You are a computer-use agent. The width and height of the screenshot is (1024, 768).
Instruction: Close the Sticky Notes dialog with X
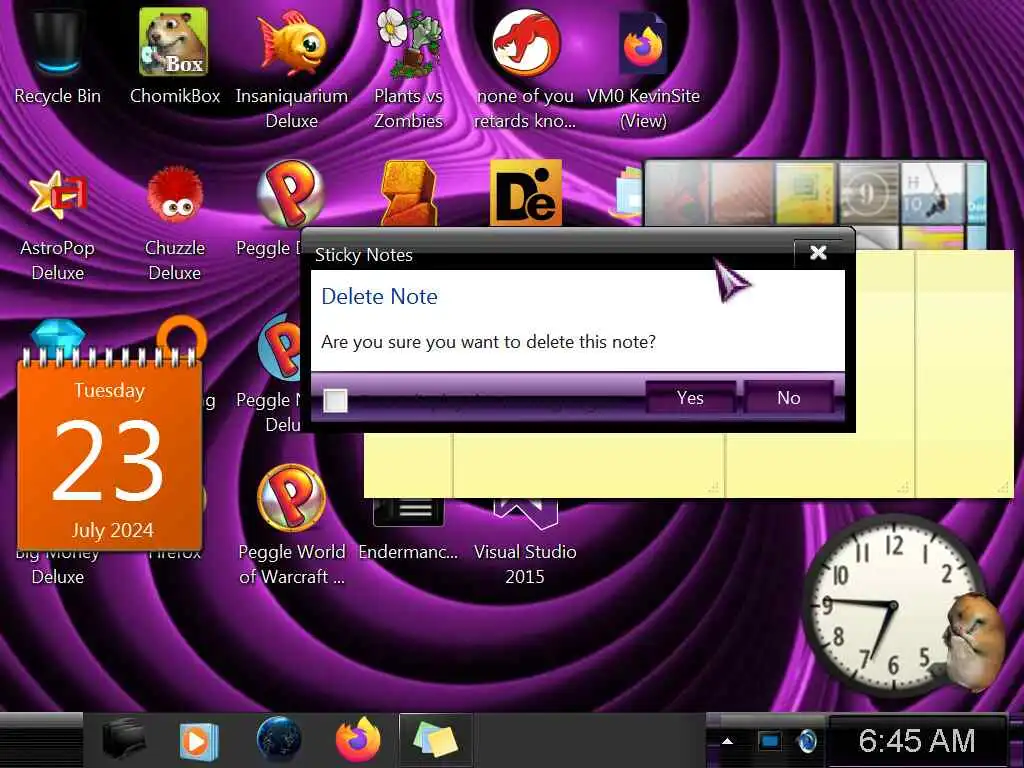(818, 253)
